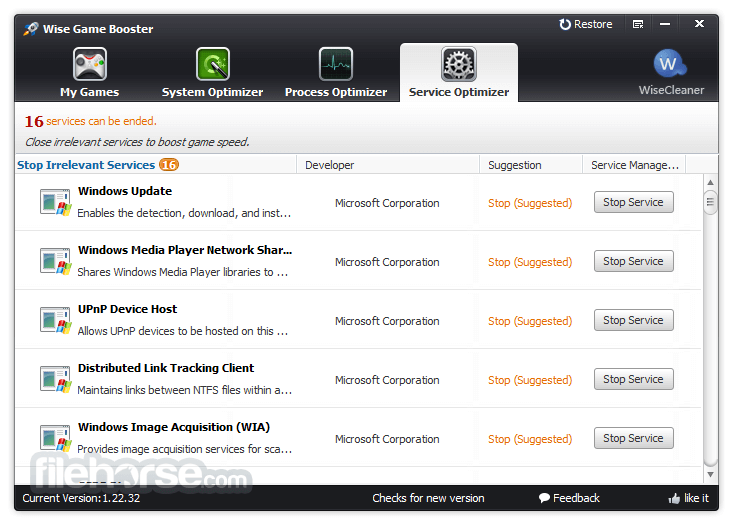Click 'Enables the detection, download, and inst...' description
This screenshot has height=524, width=732.
pyautogui.click(x=184, y=213)
